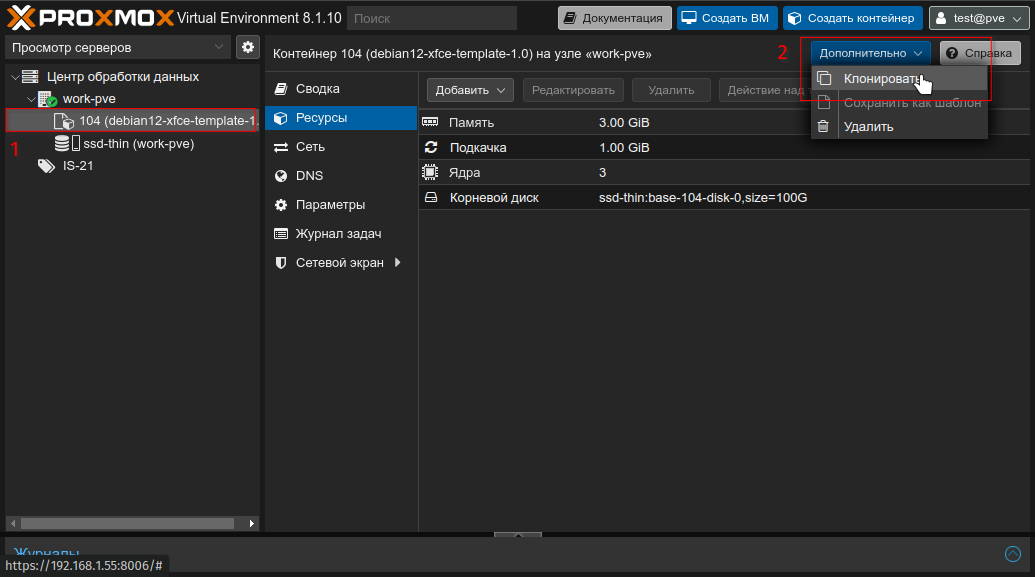Screen dimensions: 1035x577
Task: Click the IS-21 tag icon
Action: [46, 166]
